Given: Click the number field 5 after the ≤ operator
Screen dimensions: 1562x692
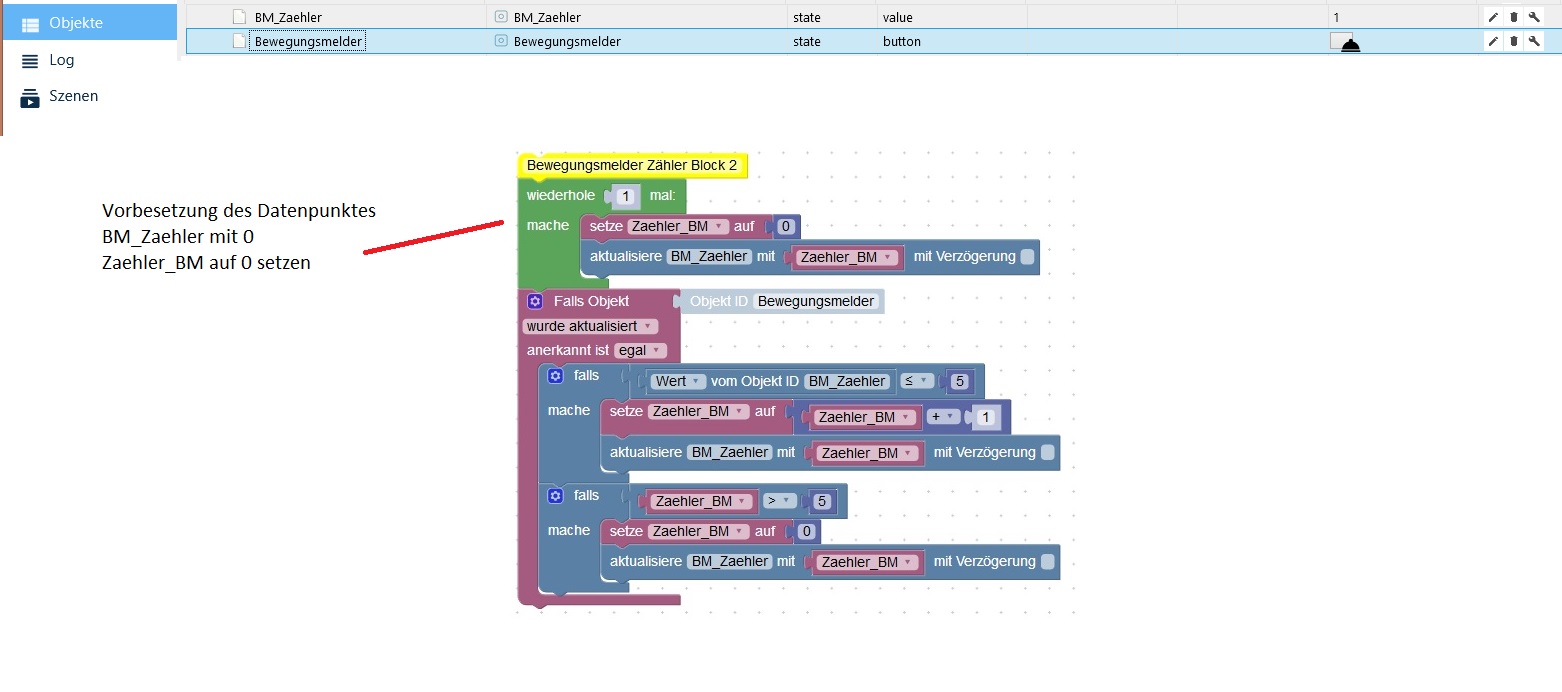Looking at the screenshot, I should (959, 381).
